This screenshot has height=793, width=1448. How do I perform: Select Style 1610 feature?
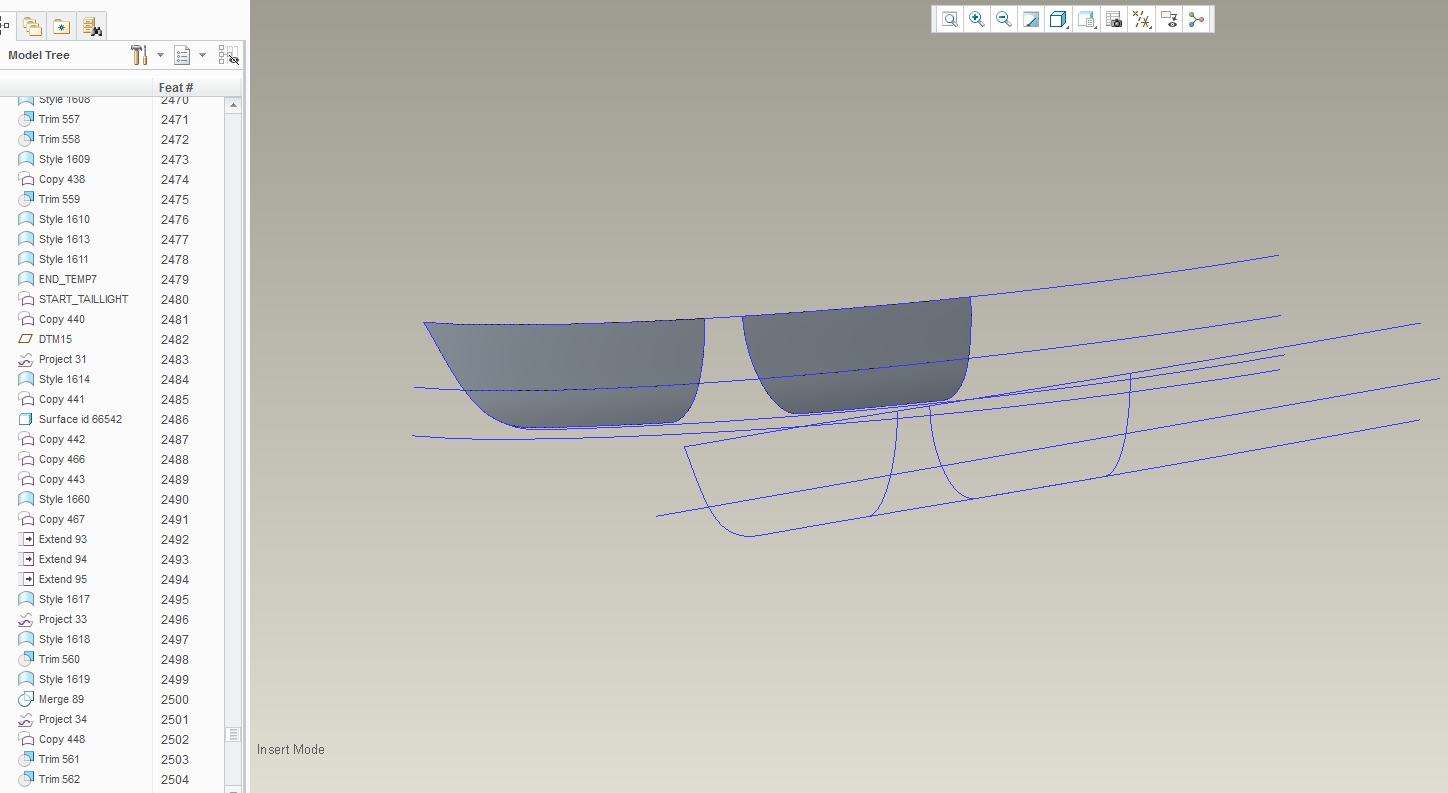point(64,219)
